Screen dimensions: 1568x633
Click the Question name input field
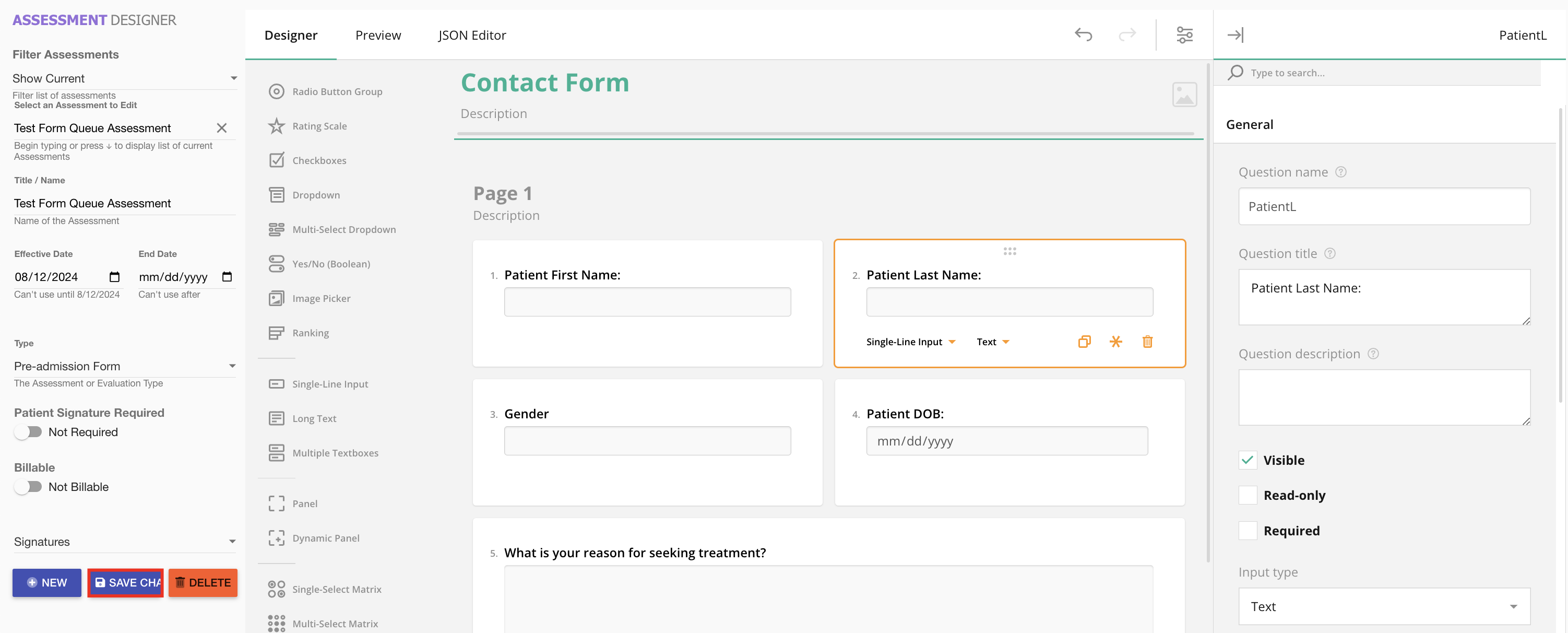click(x=1384, y=206)
